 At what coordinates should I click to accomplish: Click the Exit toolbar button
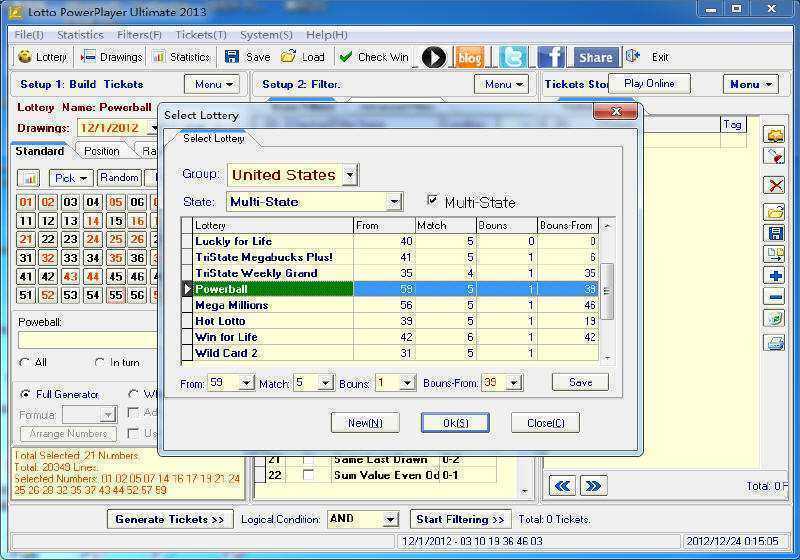648,57
